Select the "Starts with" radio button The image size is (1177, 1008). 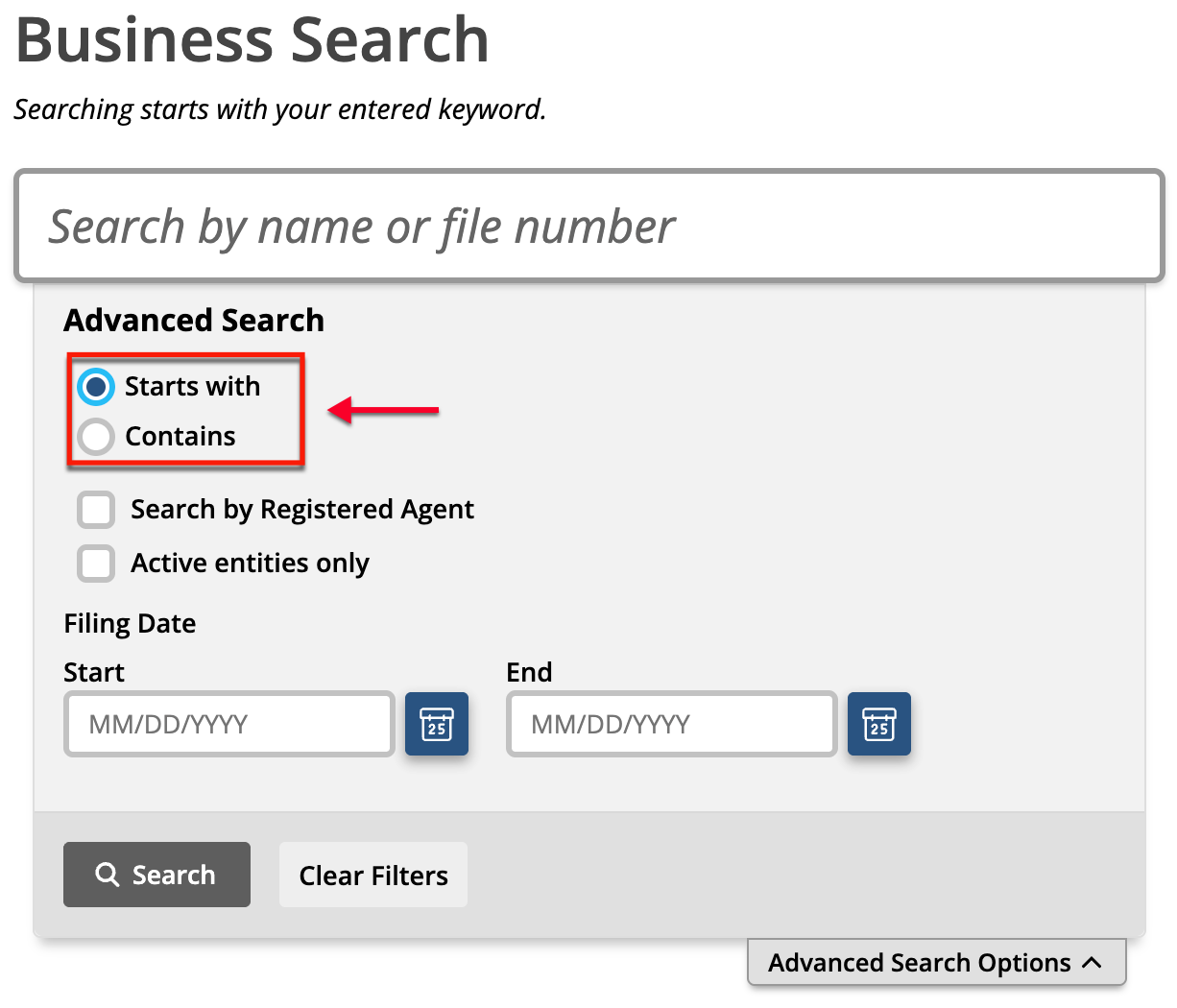(96, 387)
